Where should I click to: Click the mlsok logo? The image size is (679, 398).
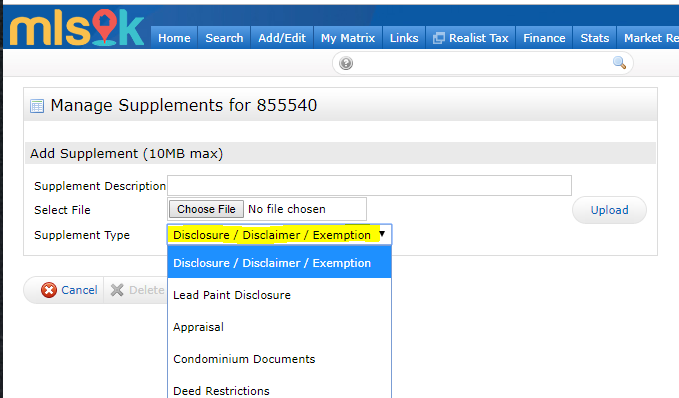pyautogui.click(x=77, y=28)
